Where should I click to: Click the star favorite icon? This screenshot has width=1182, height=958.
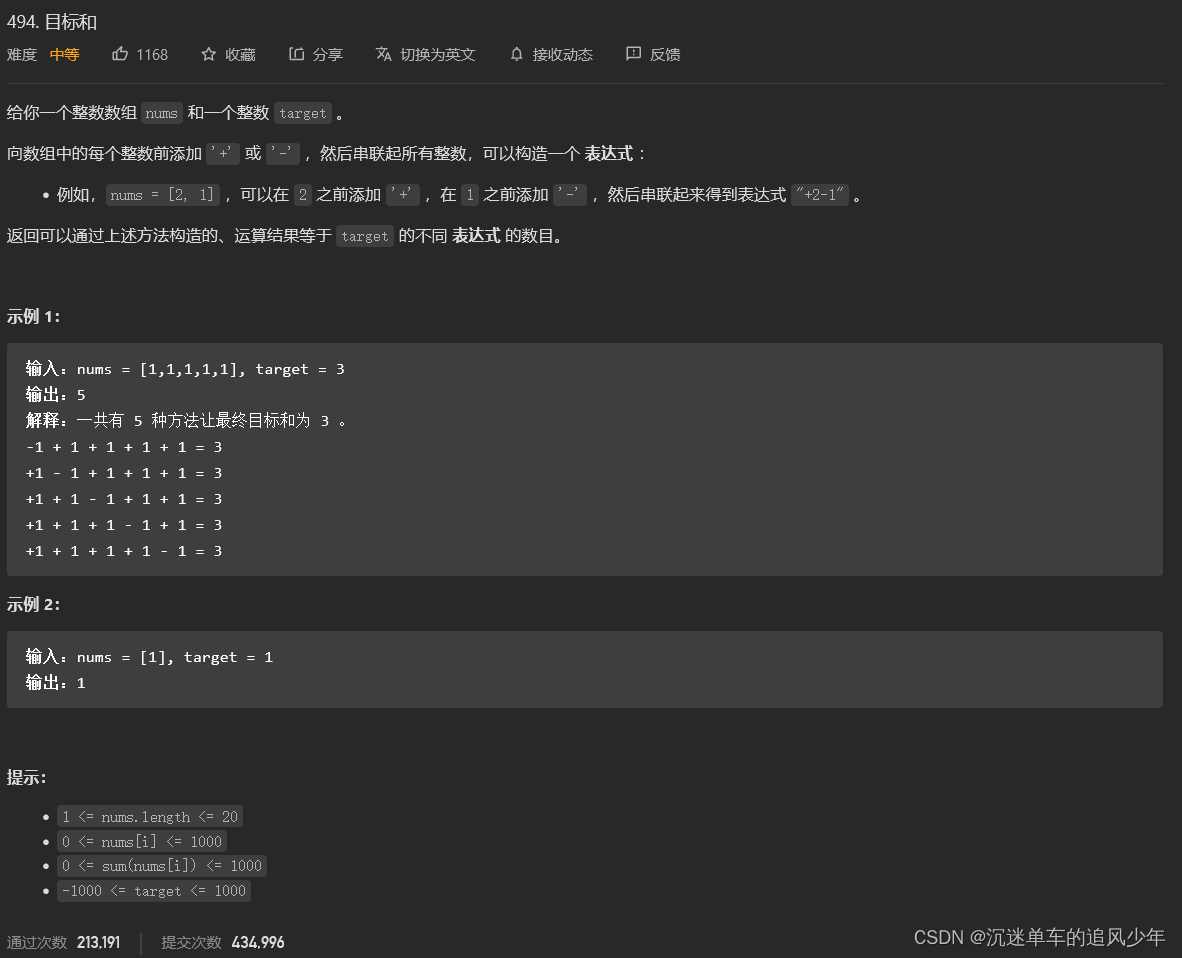click(x=208, y=54)
